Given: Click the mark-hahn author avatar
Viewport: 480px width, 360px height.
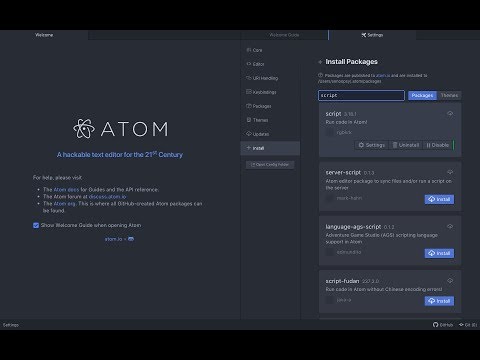Looking at the screenshot, I should pyautogui.click(x=329, y=198).
